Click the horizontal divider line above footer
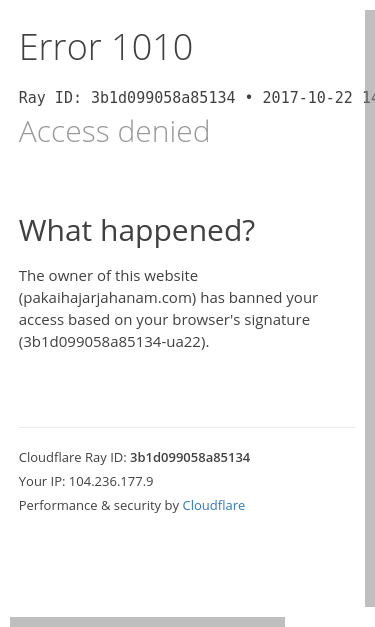Image resolution: width=375 pixels, height=627 pixels. pyautogui.click(x=187, y=427)
